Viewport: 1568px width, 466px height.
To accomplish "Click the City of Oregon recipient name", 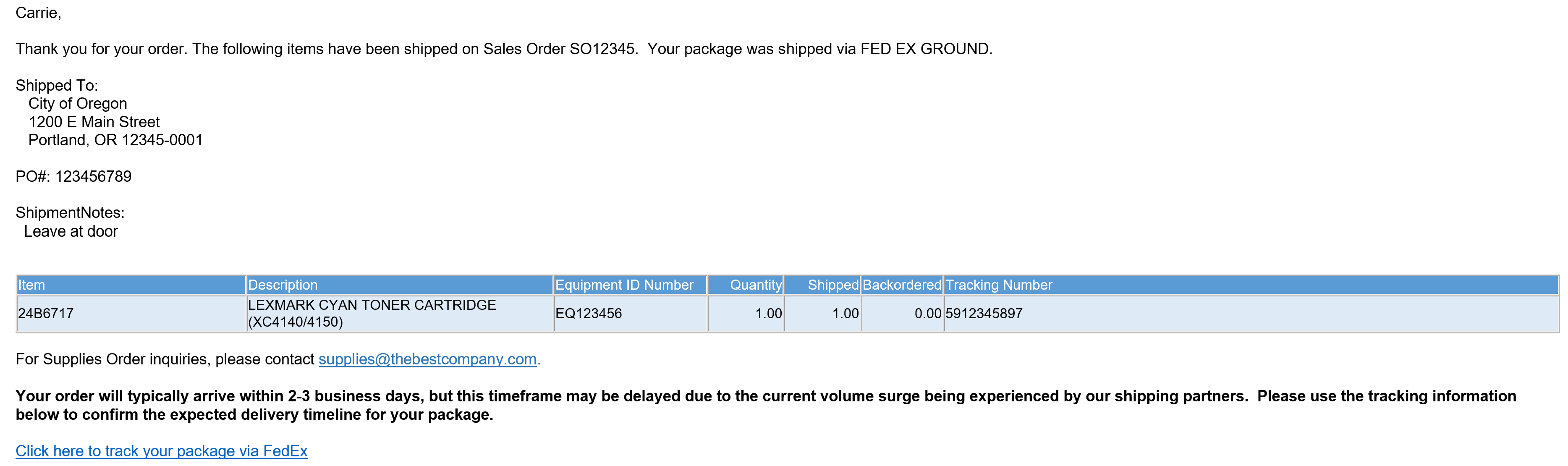I will [x=77, y=103].
